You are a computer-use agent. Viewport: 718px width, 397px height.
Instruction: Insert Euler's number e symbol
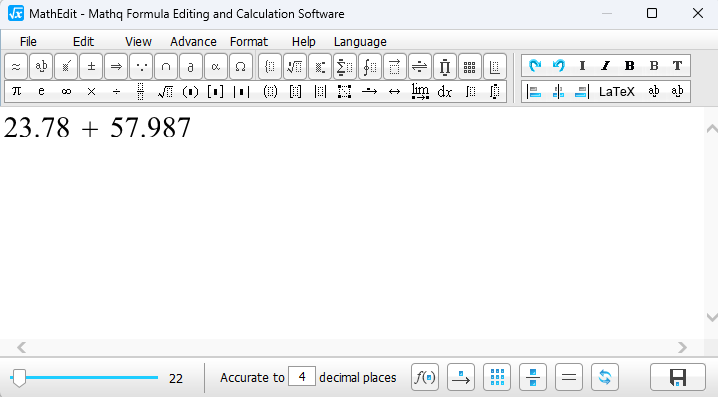(x=41, y=92)
